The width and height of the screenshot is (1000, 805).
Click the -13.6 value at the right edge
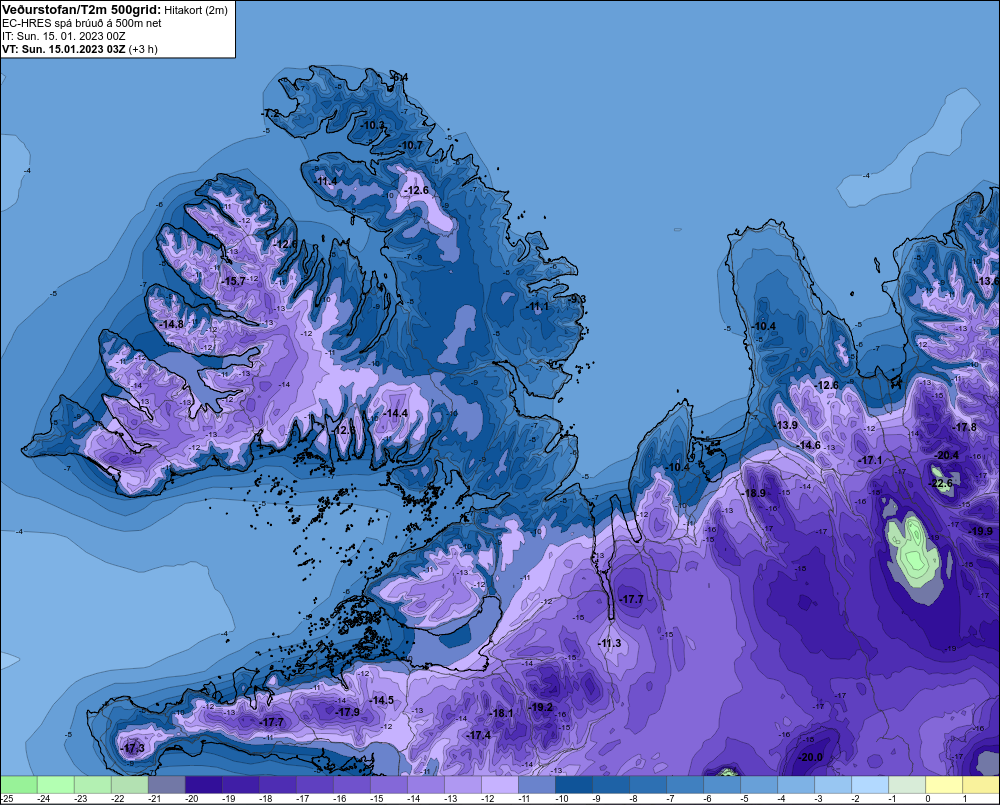point(988,281)
